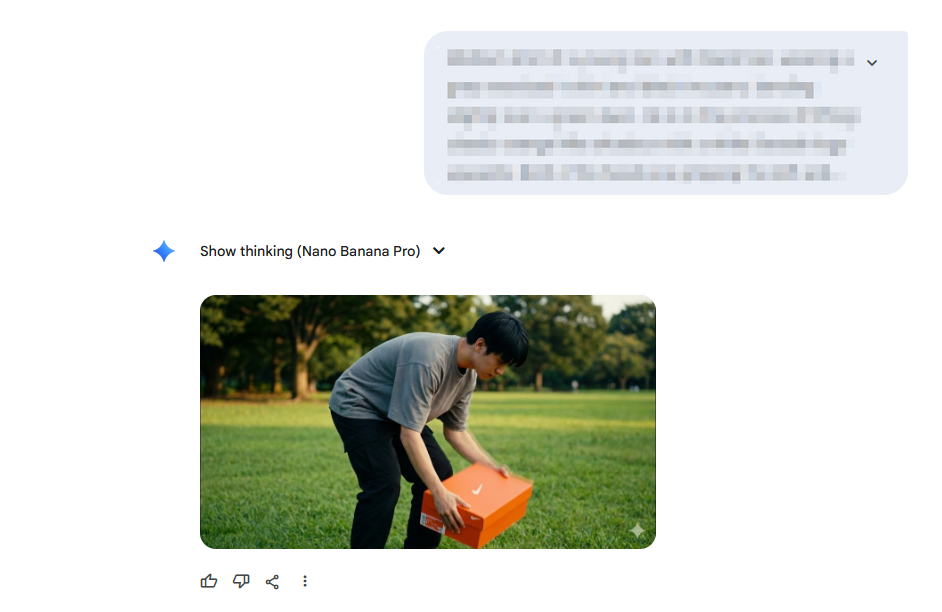This screenshot has height=612, width=942.
Task: Expand the Show thinking chevron arrow
Action: (439, 250)
